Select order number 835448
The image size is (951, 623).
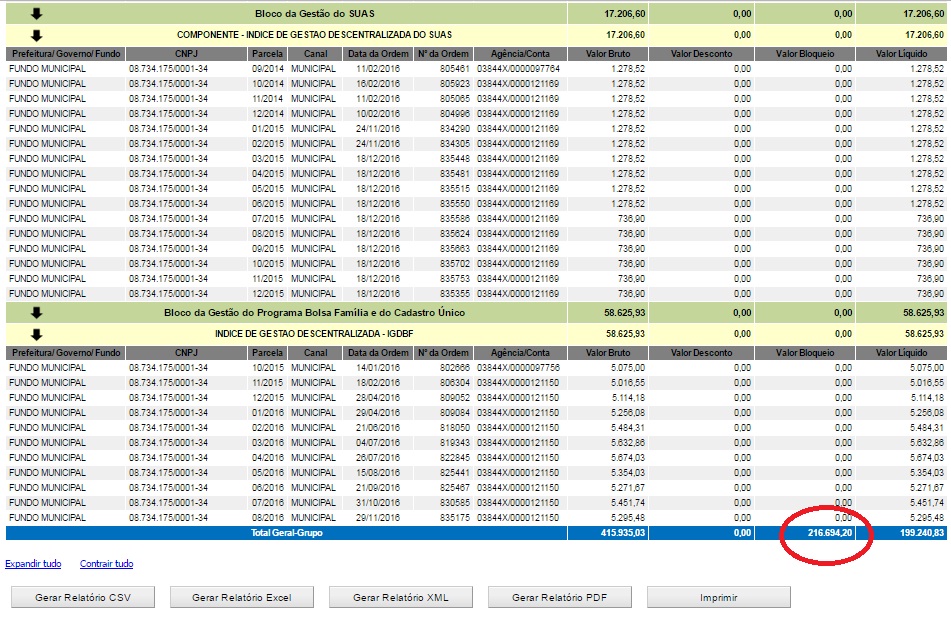tap(455, 158)
